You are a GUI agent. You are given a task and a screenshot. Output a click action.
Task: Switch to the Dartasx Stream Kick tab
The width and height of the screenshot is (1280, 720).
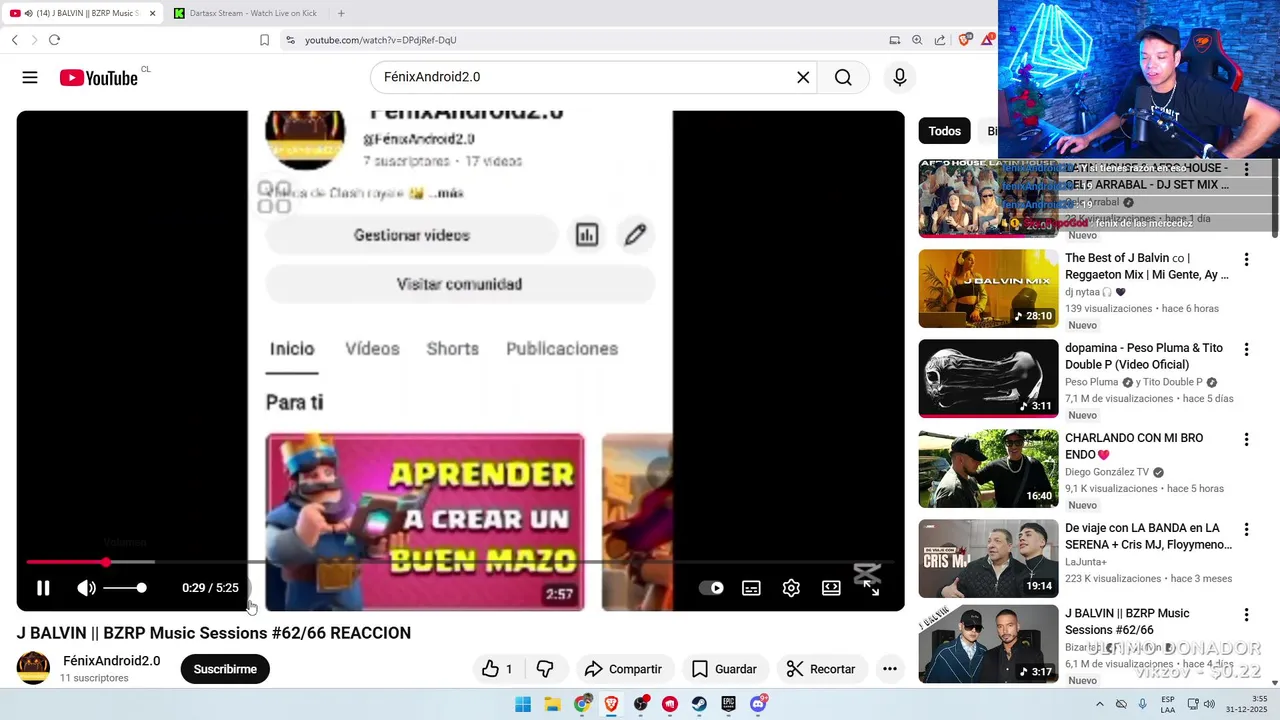pyautogui.click(x=245, y=13)
